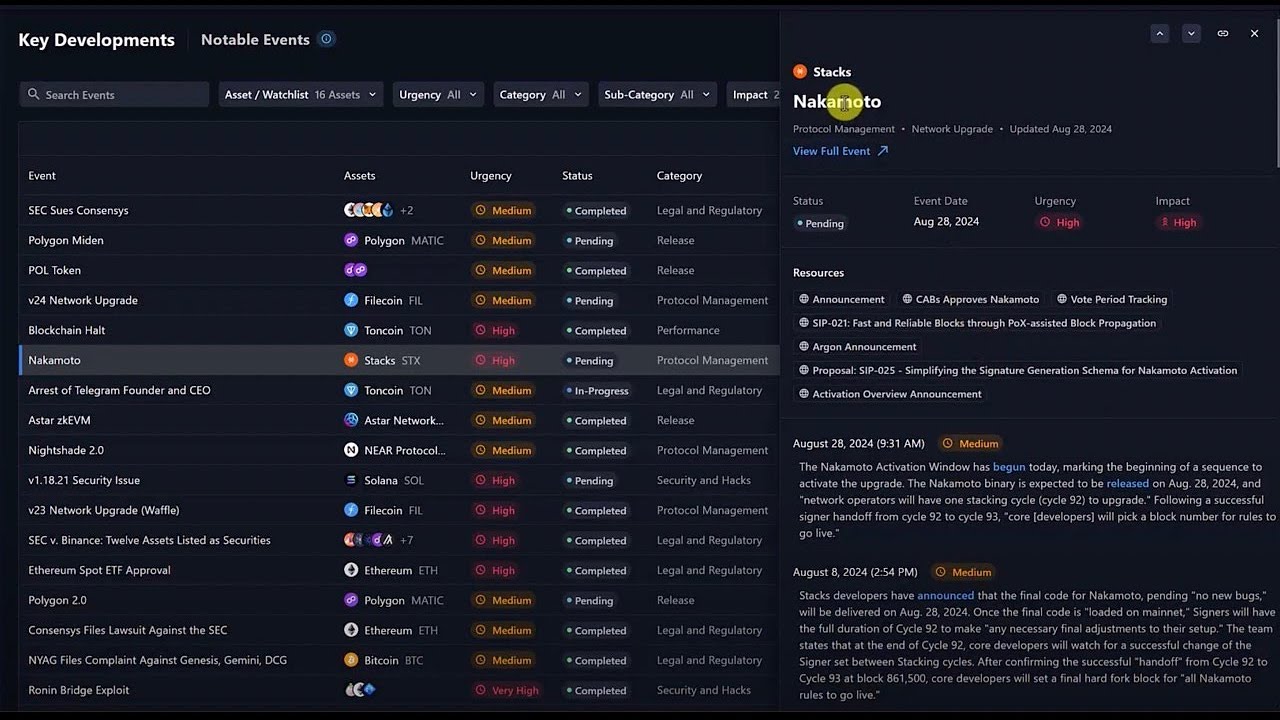Viewport: 1280px width, 720px height.
Task: Open the Argon Announcement resource
Action: [x=857, y=346]
